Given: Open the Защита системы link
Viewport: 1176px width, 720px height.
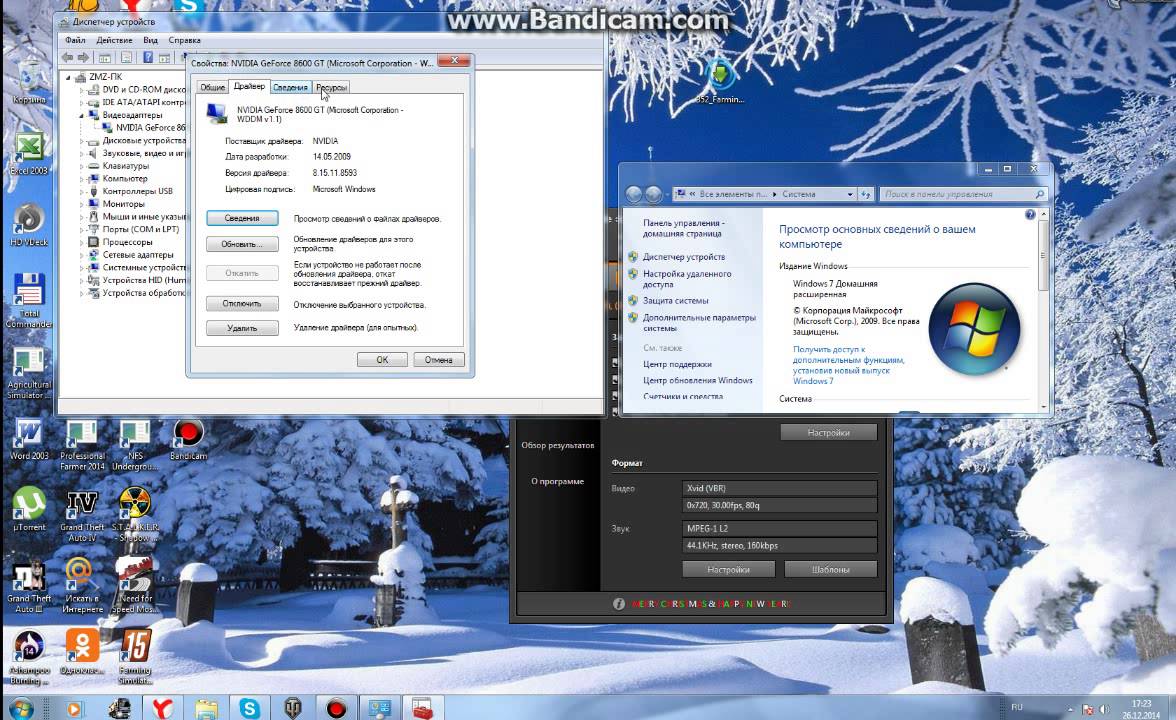Looking at the screenshot, I should coord(675,301).
